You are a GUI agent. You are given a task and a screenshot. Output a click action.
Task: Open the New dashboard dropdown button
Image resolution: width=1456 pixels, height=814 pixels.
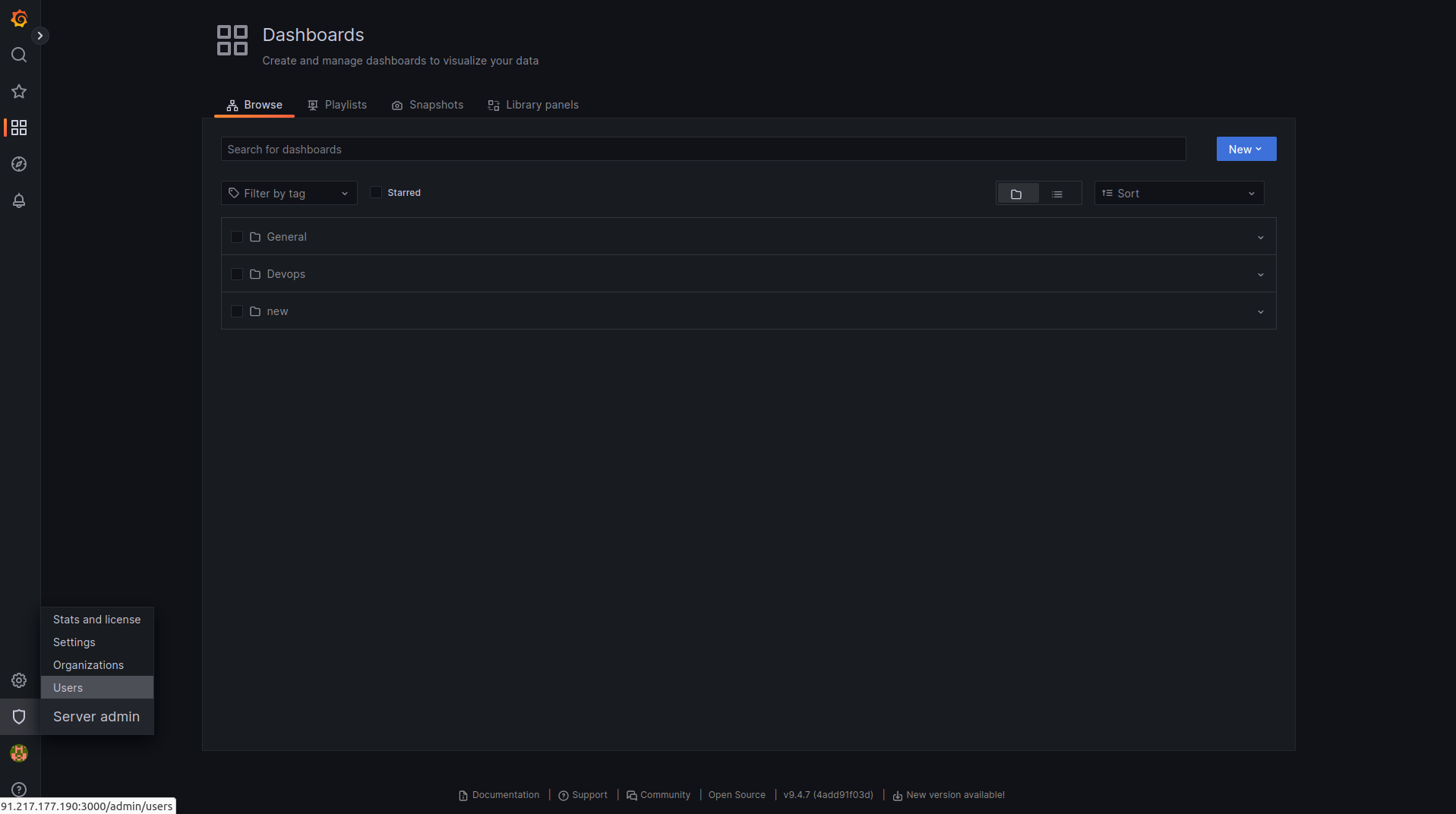(x=1246, y=149)
